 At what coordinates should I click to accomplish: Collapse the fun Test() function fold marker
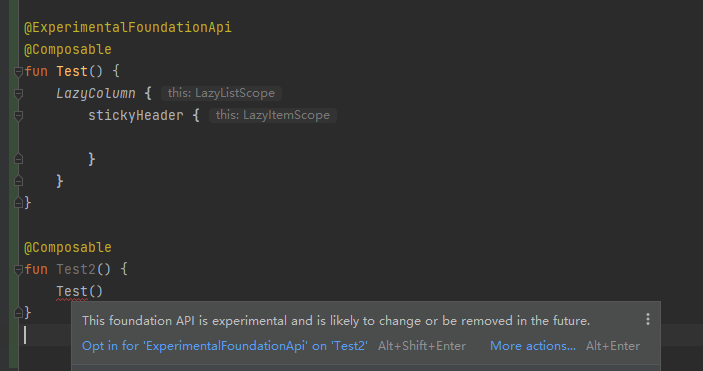(x=18, y=71)
